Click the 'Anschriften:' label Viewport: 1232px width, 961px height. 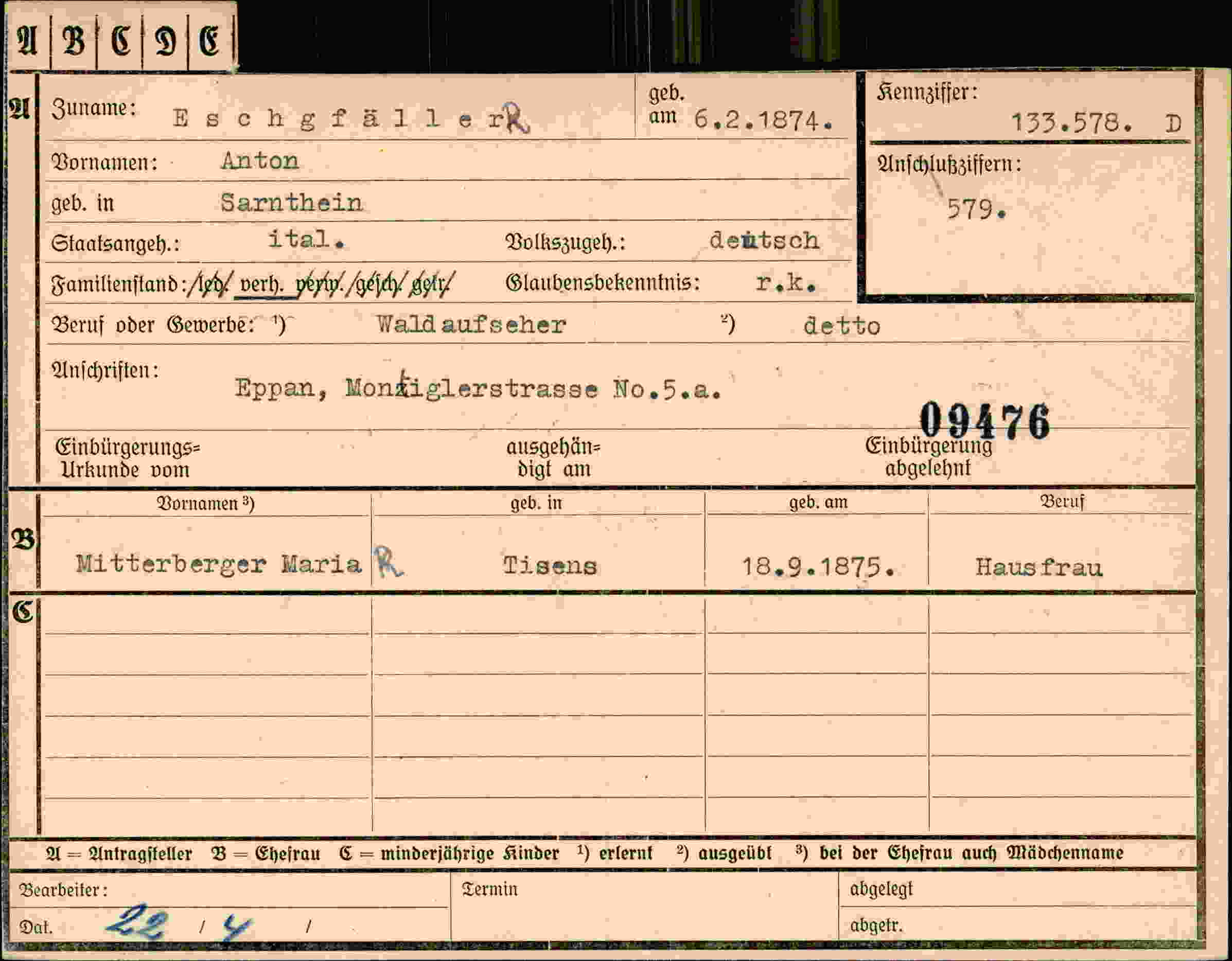(x=105, y=370)
